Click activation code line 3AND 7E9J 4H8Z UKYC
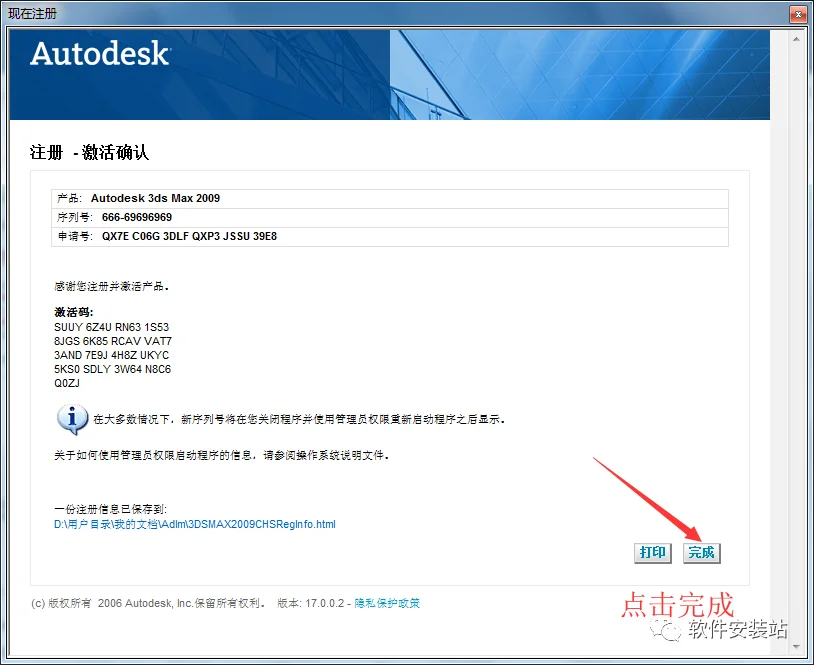 [x=112, y=355]
